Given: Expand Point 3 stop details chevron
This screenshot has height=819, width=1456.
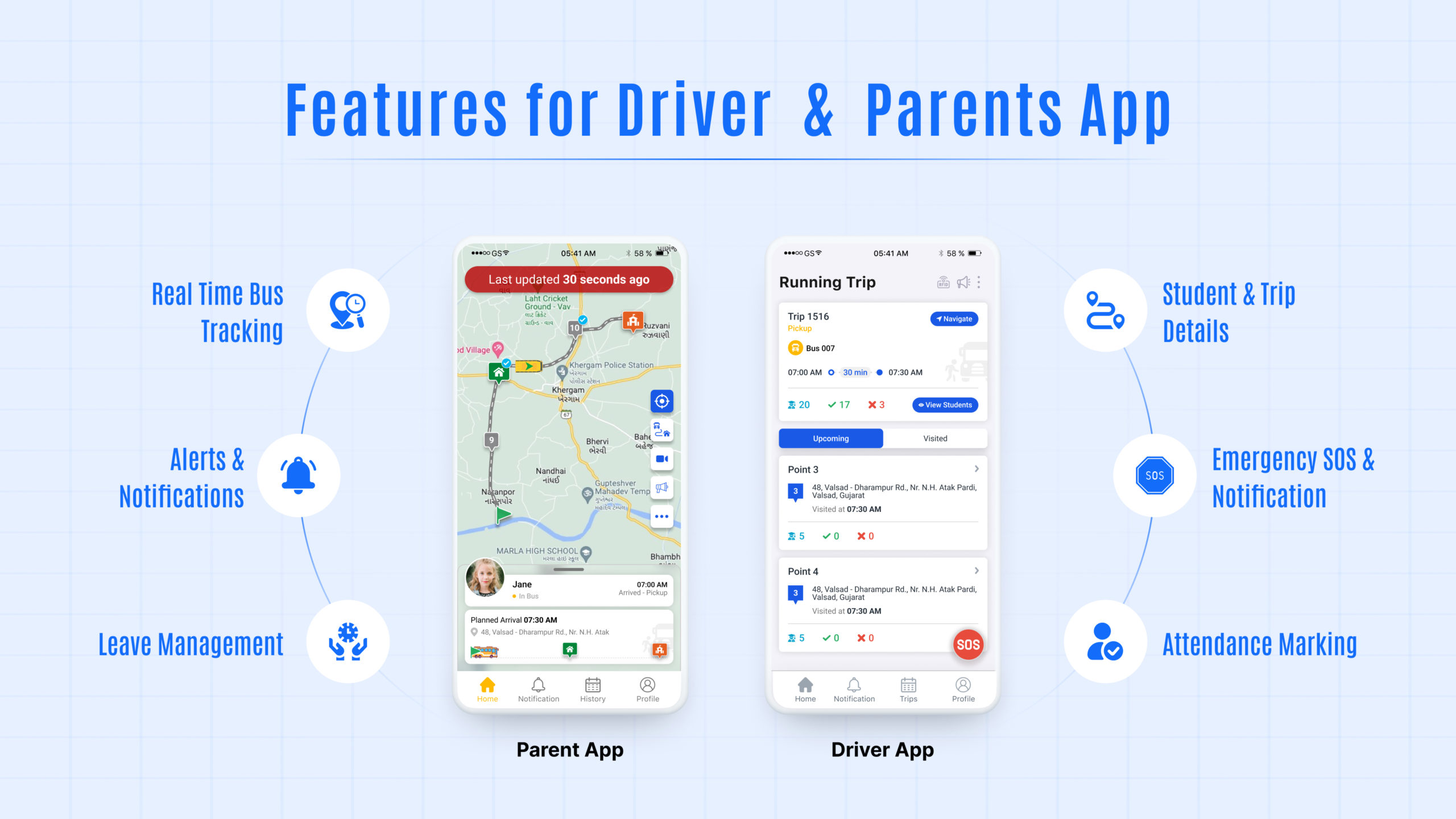Looking at the screenshot, I should (976, 467).
